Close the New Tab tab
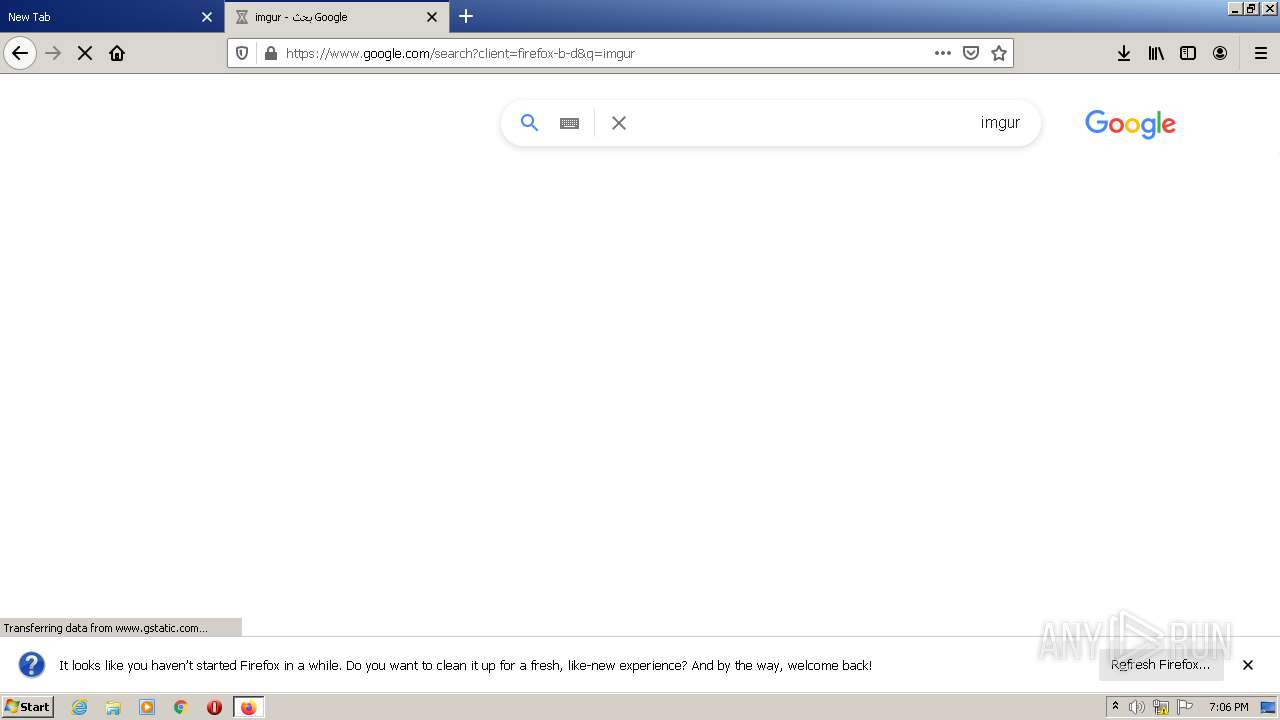 207,17
